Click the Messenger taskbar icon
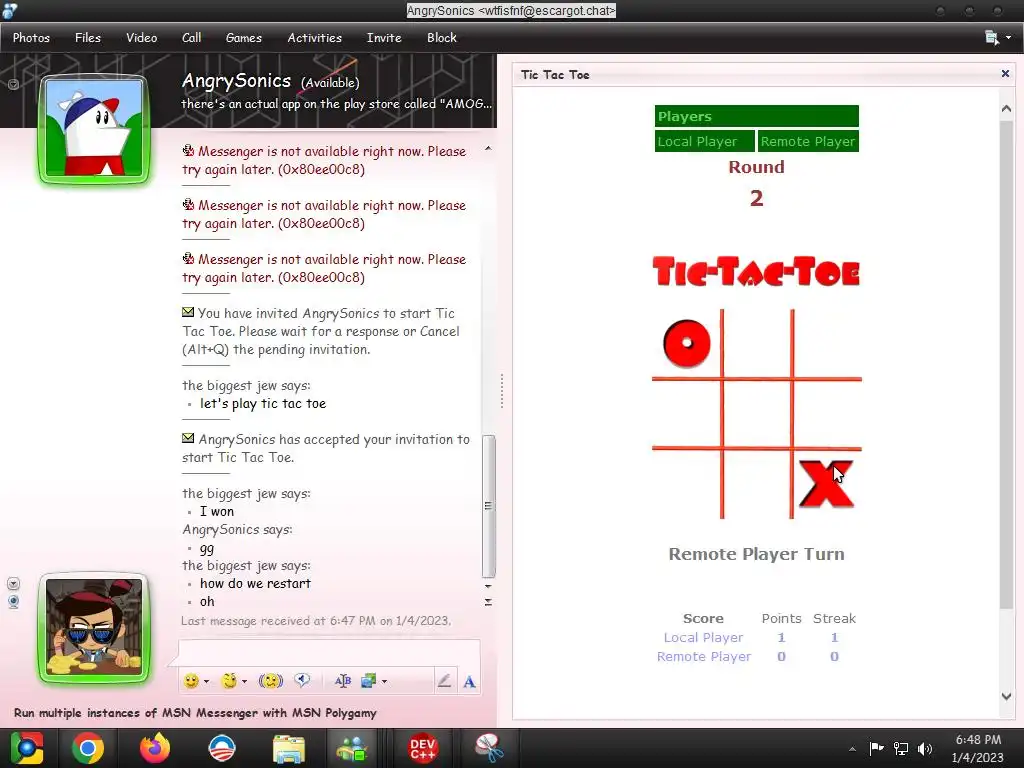Screen dimensions: 1024x768 [x=352, y=748]
